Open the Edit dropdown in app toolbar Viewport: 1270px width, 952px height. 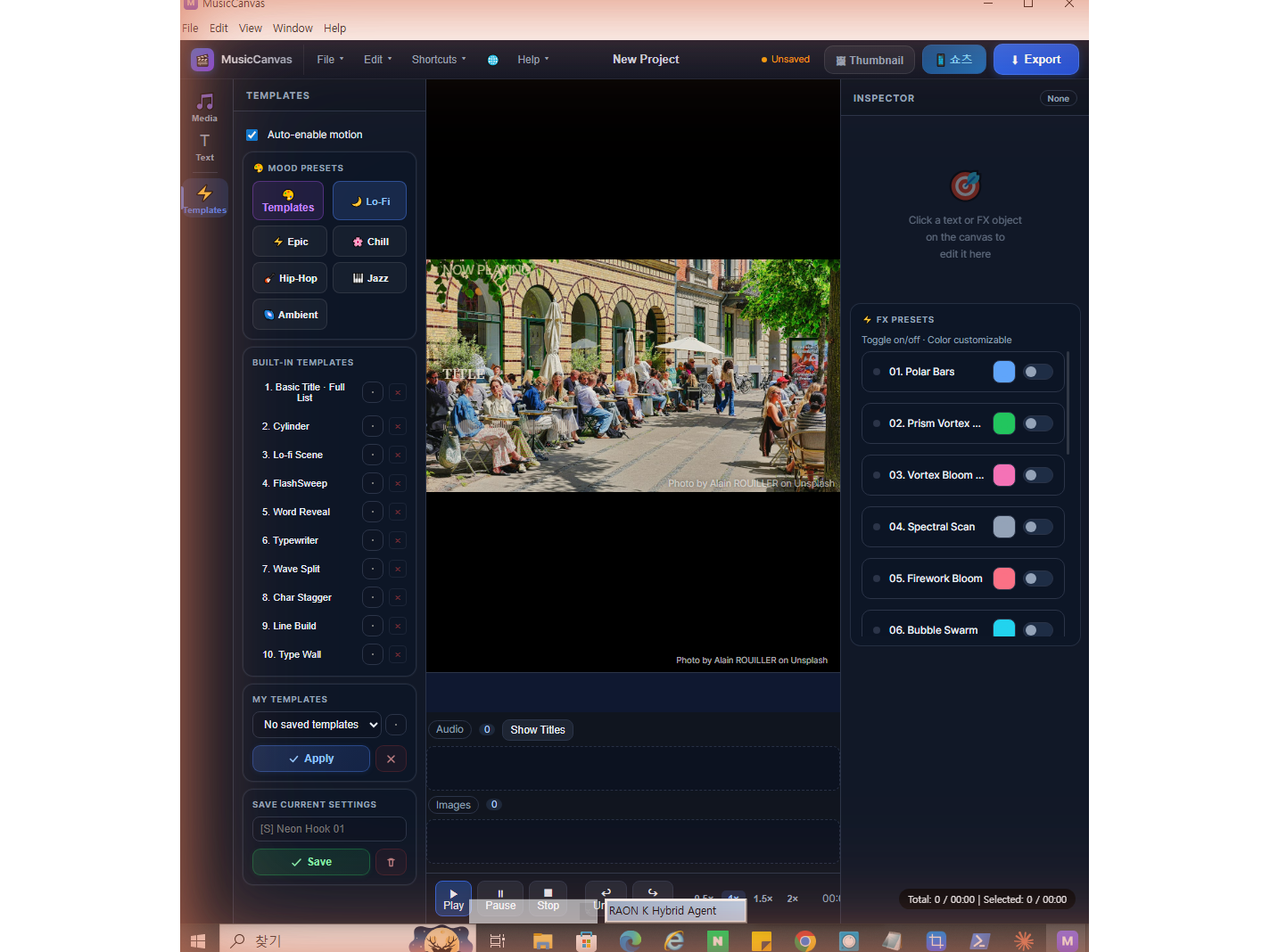tap(377, 60)
